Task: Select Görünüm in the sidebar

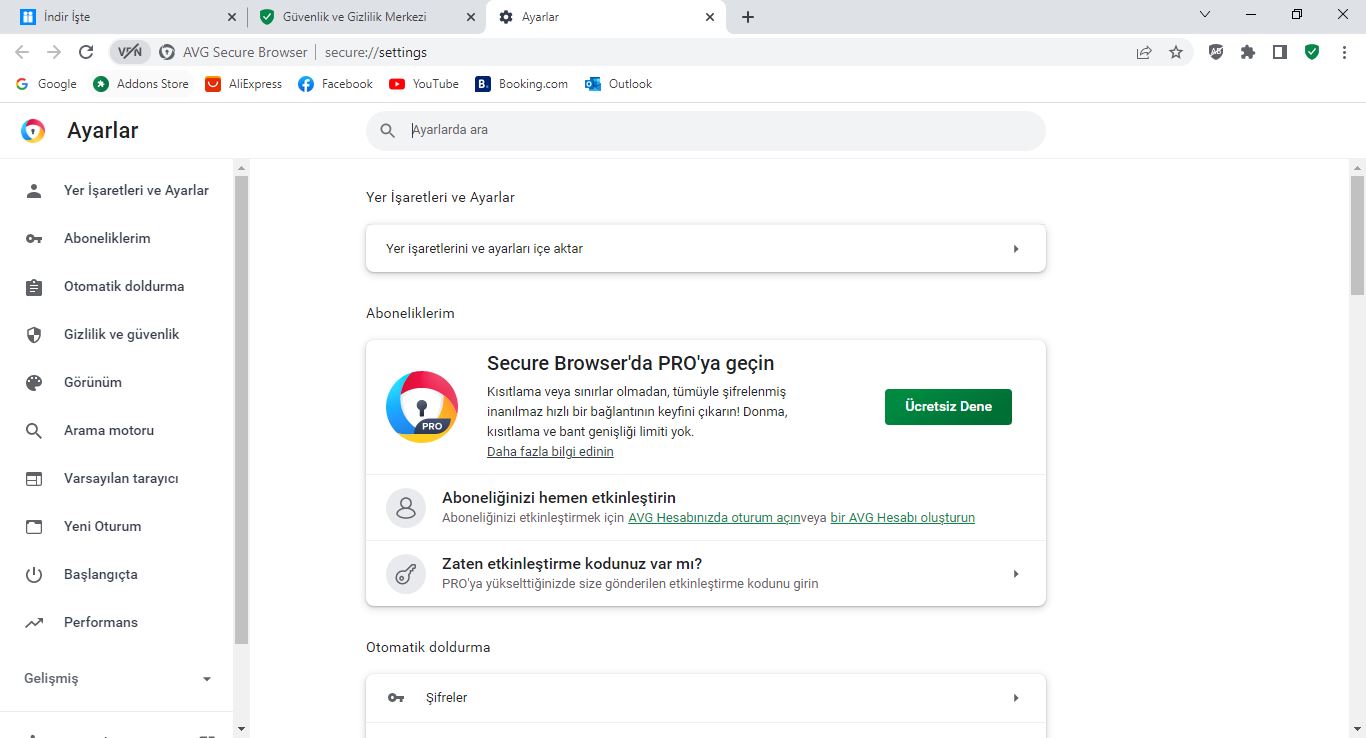Action: click(x=118, y=382)
